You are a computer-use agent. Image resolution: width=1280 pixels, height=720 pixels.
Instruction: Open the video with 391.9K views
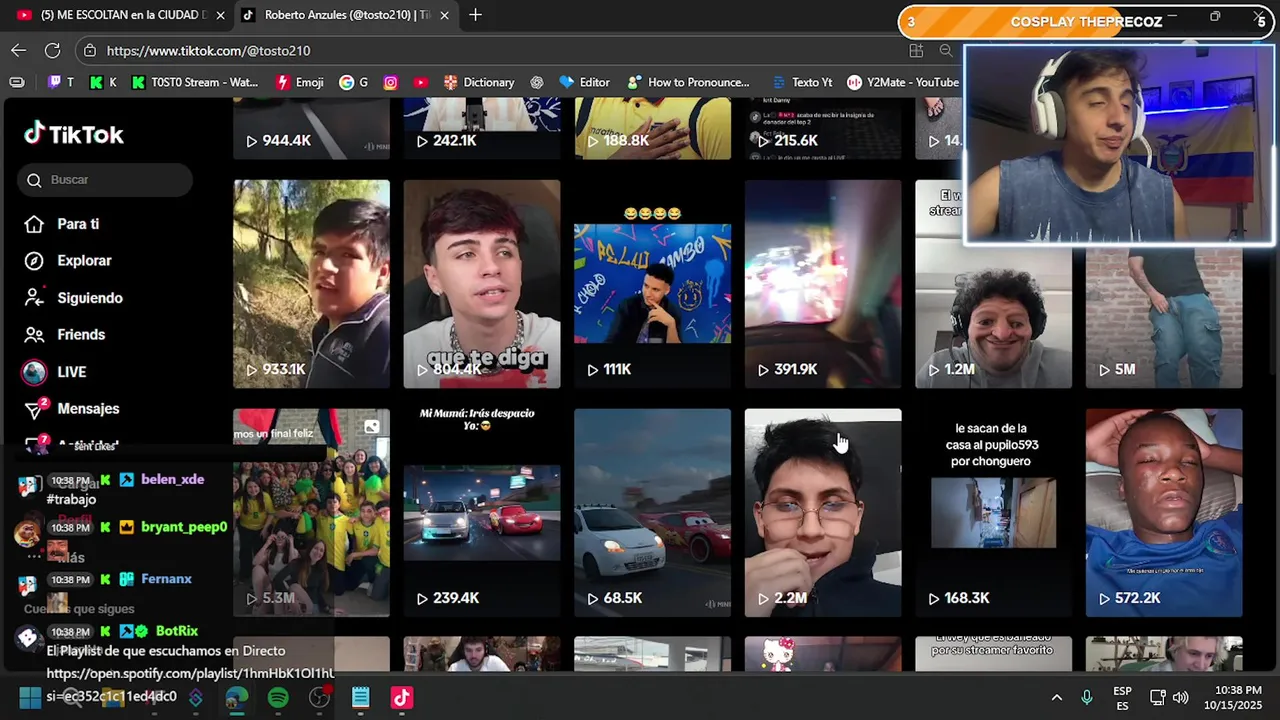[x=823, y=284]
